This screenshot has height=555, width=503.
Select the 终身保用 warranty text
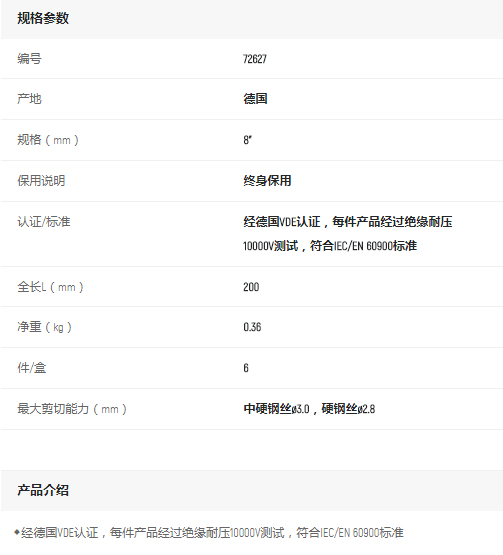(x=267, y=181)
